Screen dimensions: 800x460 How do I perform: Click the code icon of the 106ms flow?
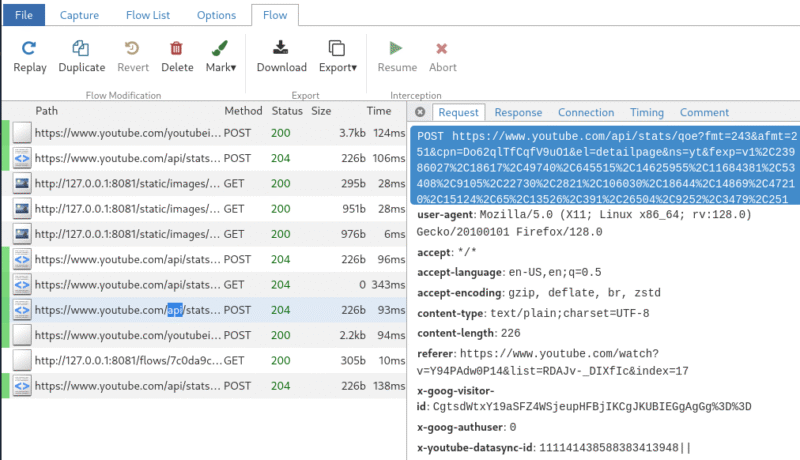(x=22, y=158)
